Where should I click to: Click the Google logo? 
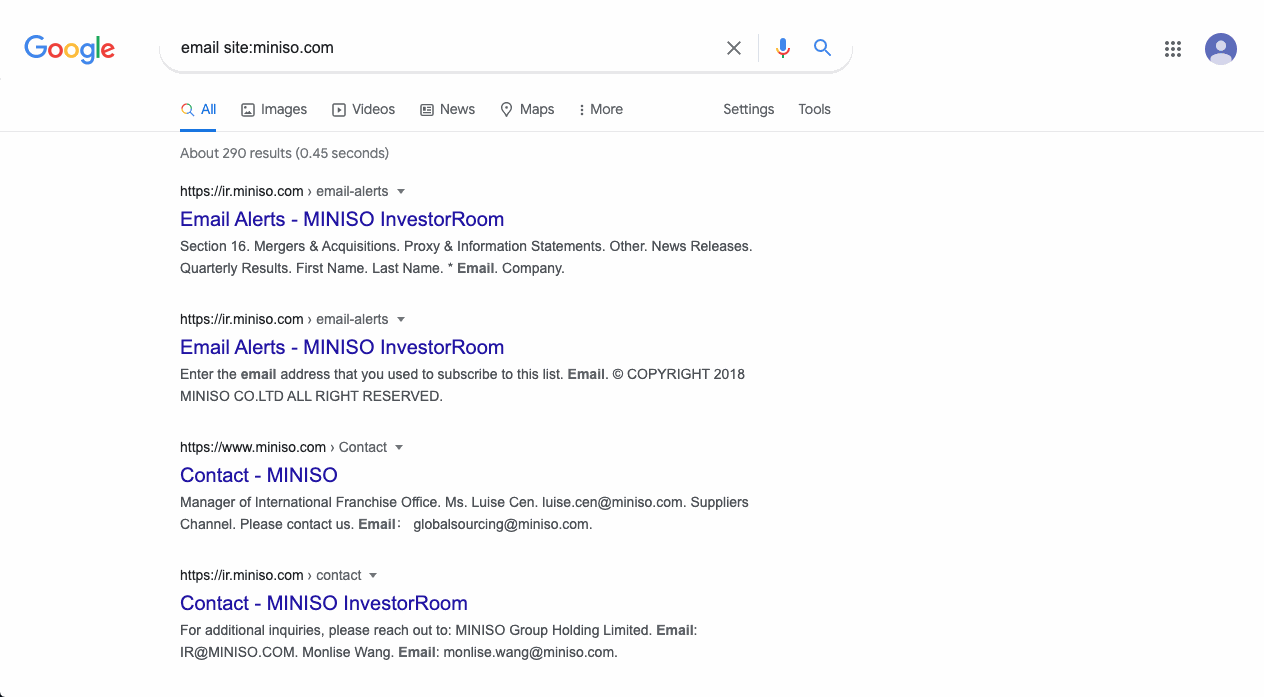[x=70, y=48]
